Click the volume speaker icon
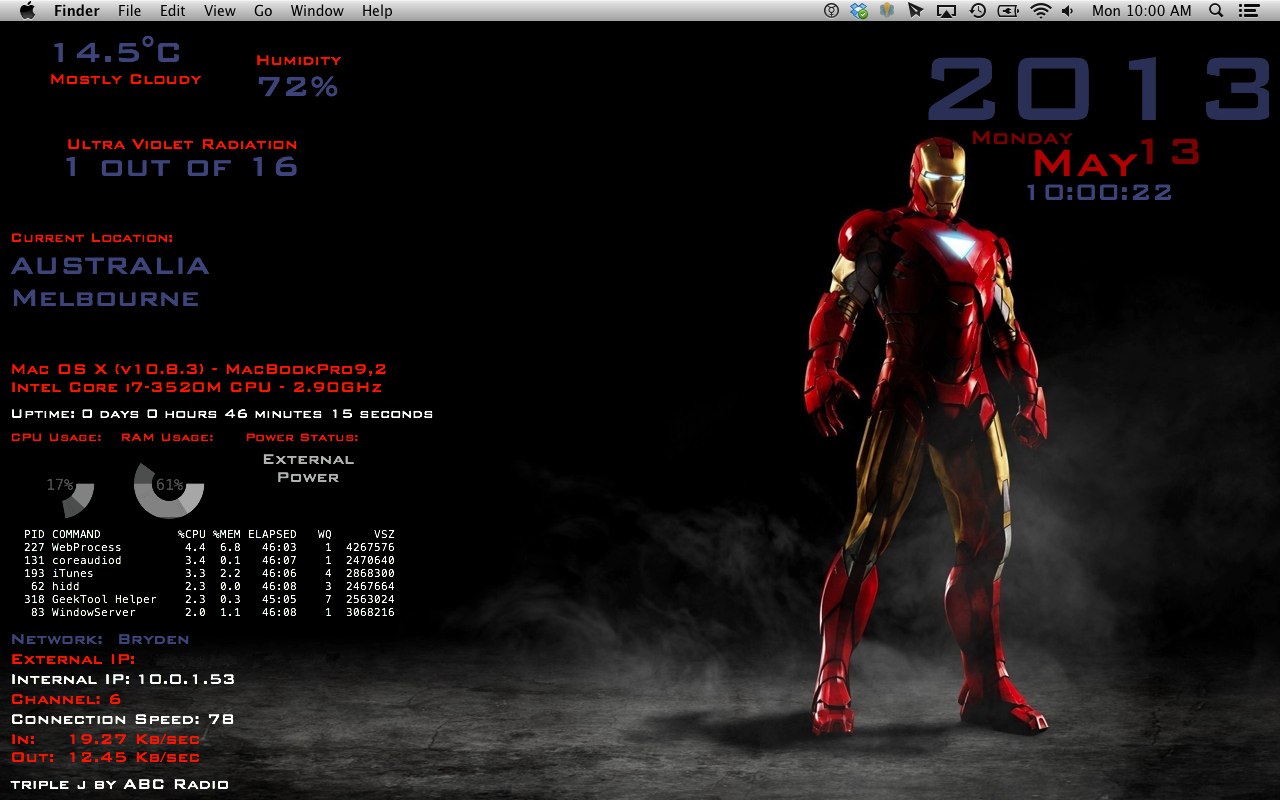The width and height of the screenshot is (1280, 800). 1068,11
